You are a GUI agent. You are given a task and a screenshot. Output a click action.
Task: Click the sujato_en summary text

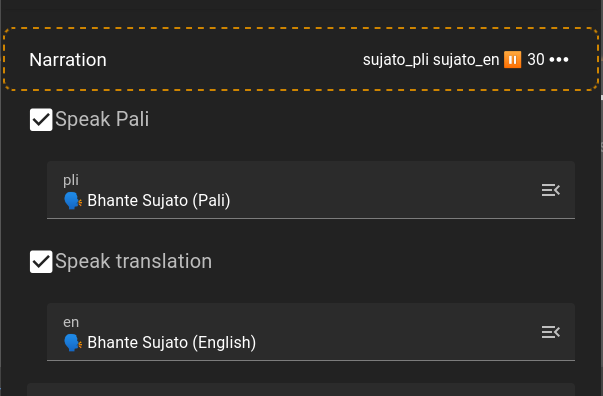click(466, 60)
